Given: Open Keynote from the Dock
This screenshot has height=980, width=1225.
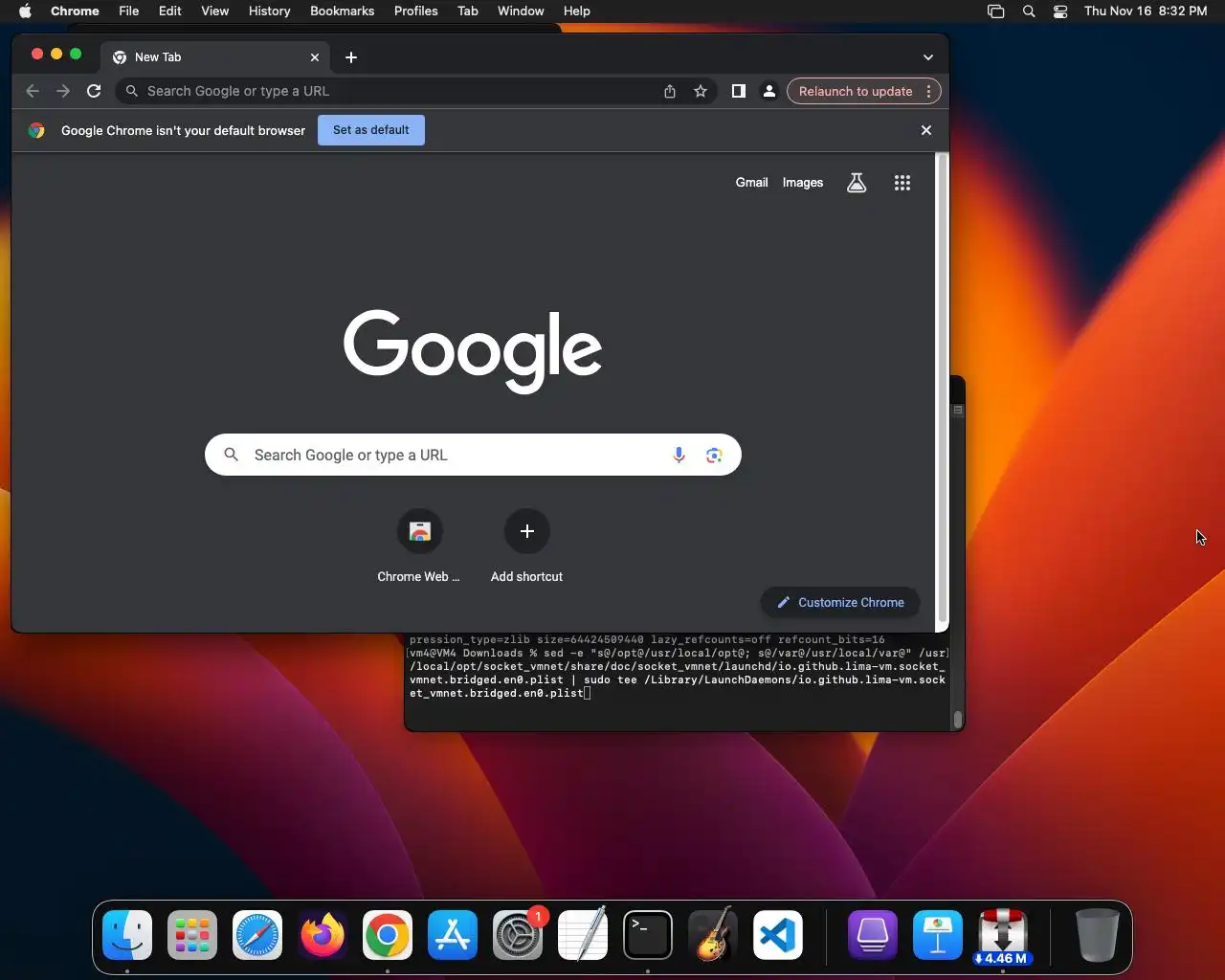Looking at the screenshot, I should point(937,935).
